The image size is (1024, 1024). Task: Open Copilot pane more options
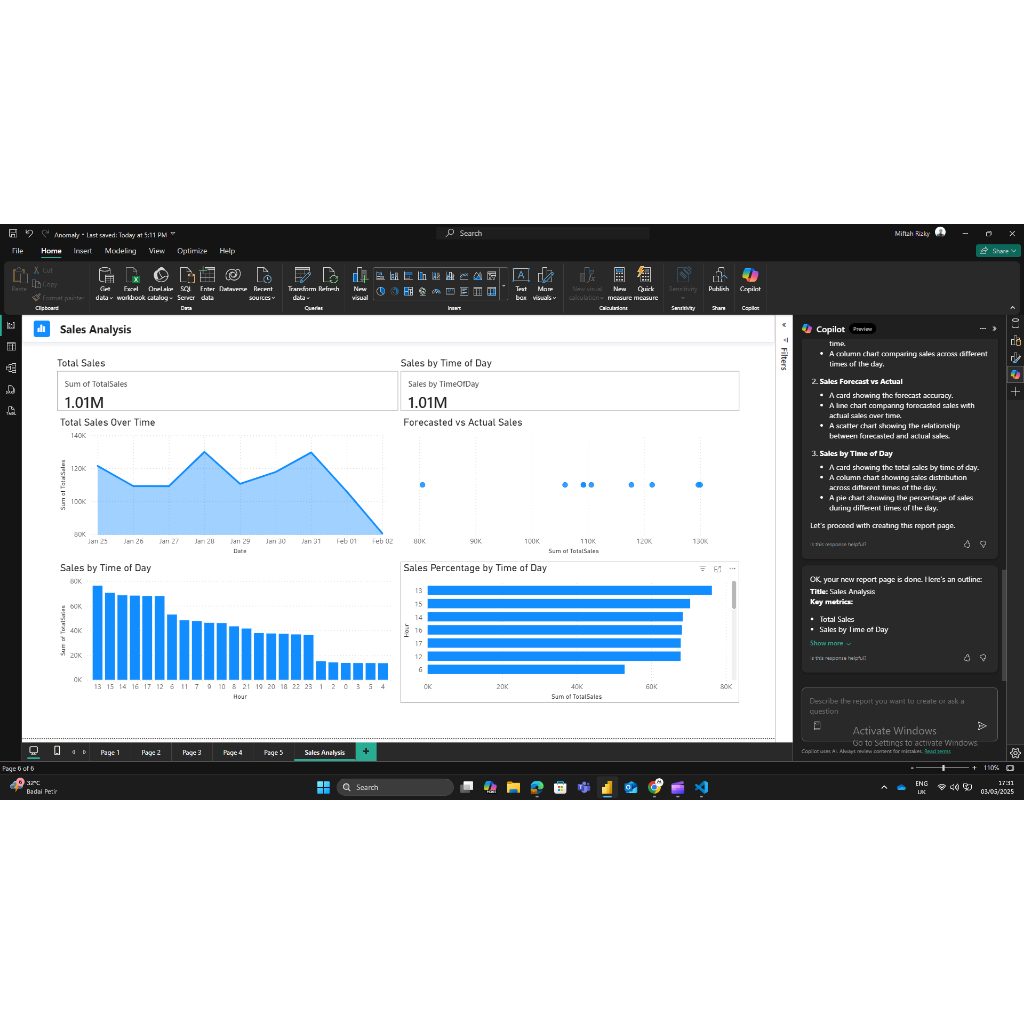coord(982,329)
